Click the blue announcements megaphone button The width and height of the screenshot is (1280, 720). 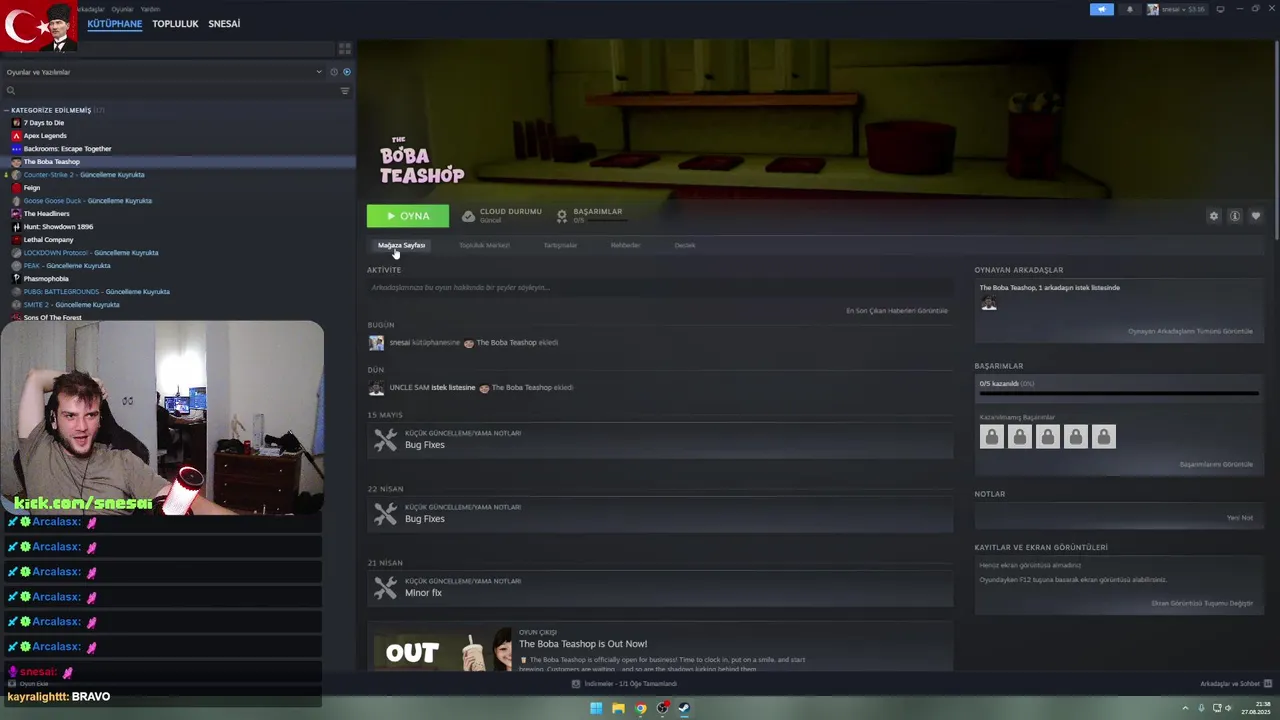(x=1102, y=9)
